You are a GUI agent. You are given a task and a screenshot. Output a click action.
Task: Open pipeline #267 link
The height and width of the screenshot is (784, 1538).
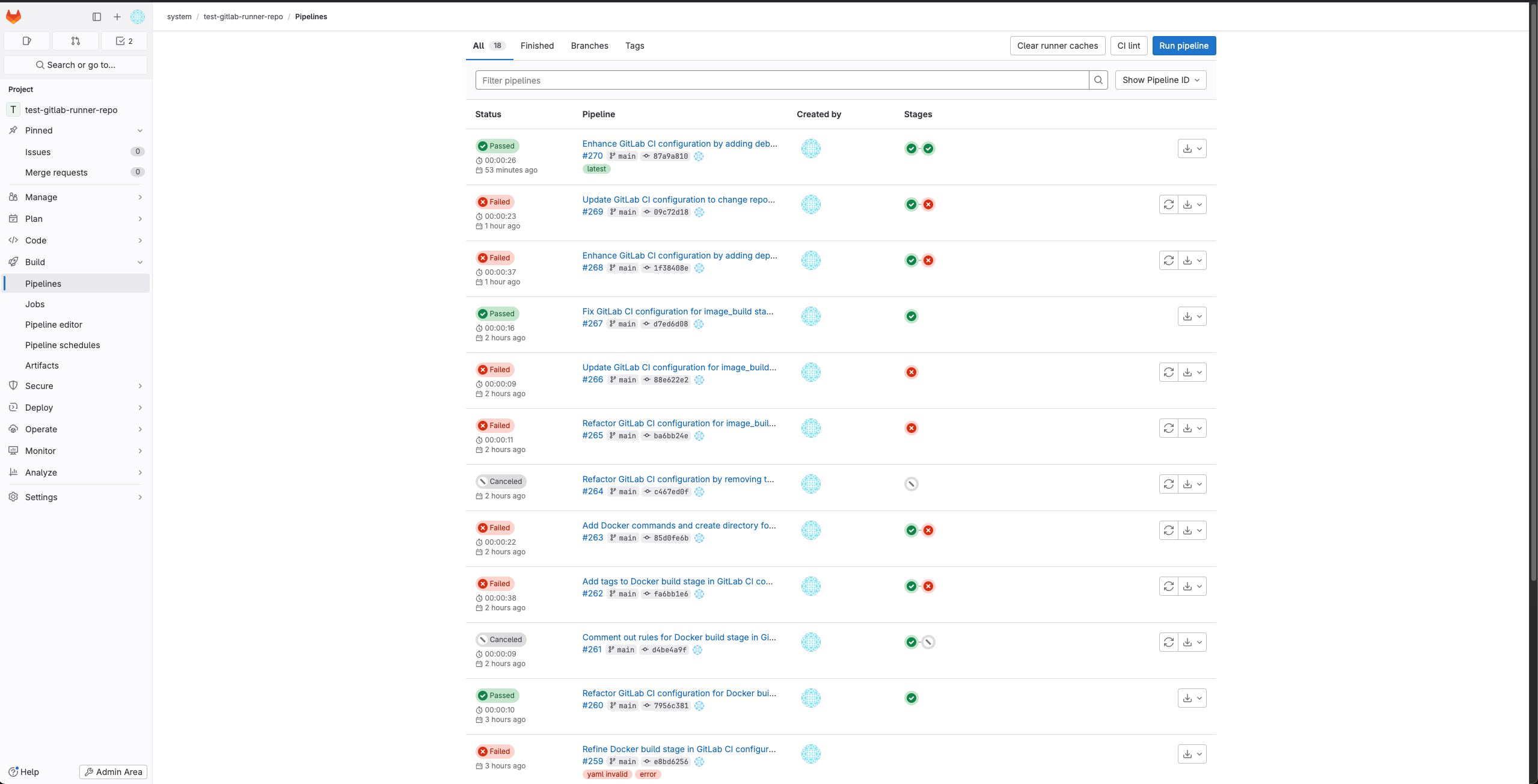coord(592,323)
